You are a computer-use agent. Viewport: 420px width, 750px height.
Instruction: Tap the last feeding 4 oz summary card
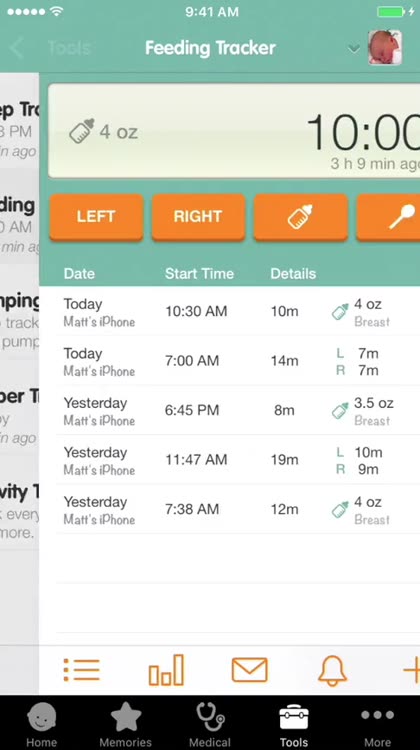point(234,131)
